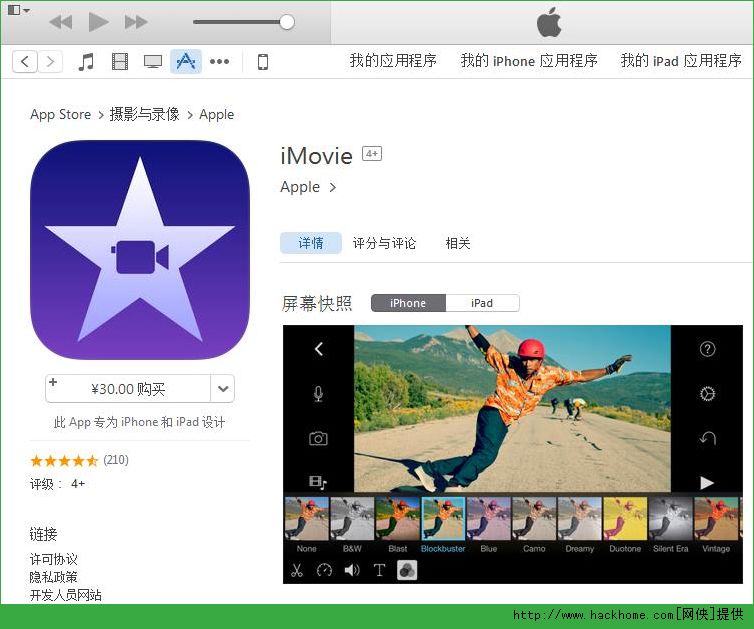Select the Blast filter thumbnail

pyautogui.click(x=398, y=519)
